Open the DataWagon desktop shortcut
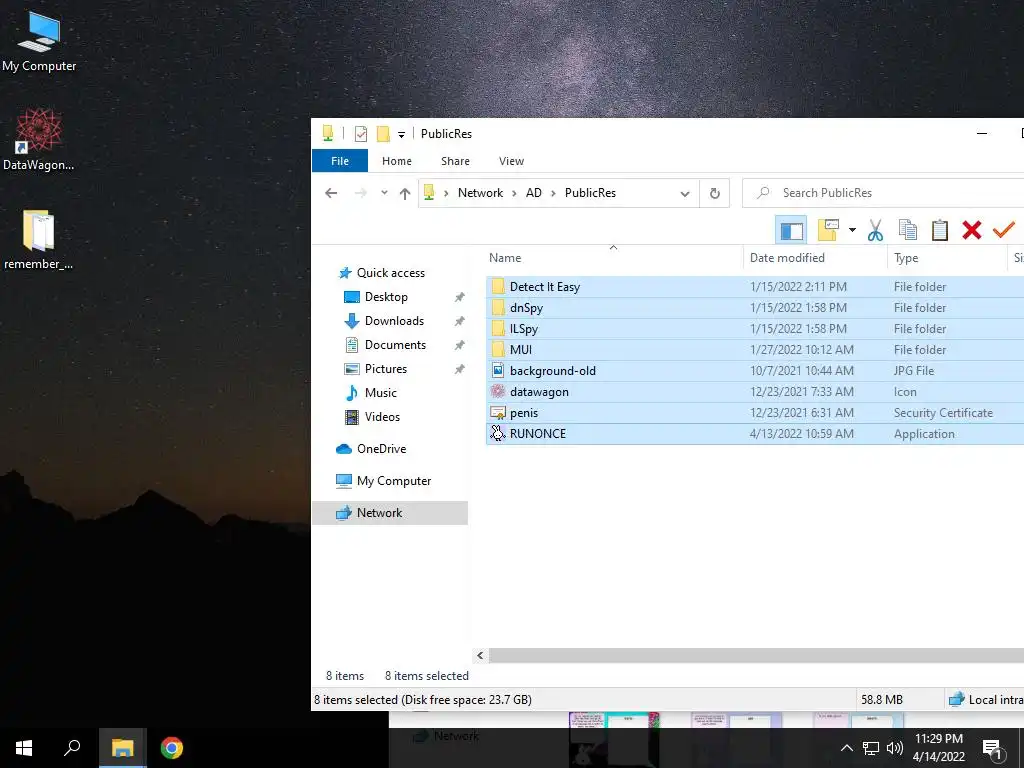 39,140
